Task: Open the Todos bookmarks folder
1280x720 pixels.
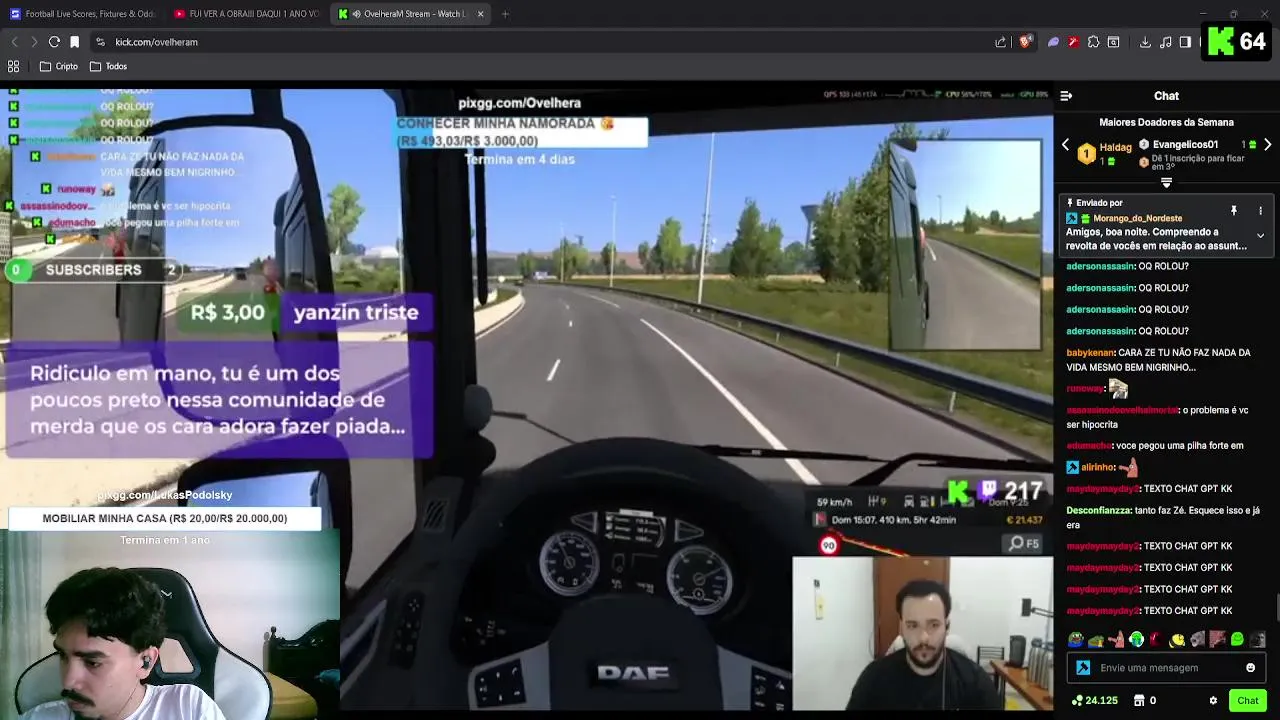Action: tap(108, 66)
